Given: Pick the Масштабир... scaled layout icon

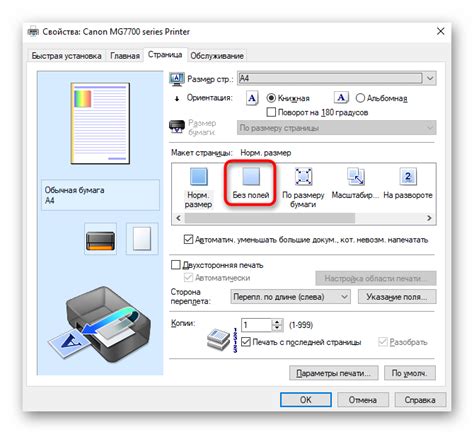Looking at the screenshot, I should coord(356,177).
